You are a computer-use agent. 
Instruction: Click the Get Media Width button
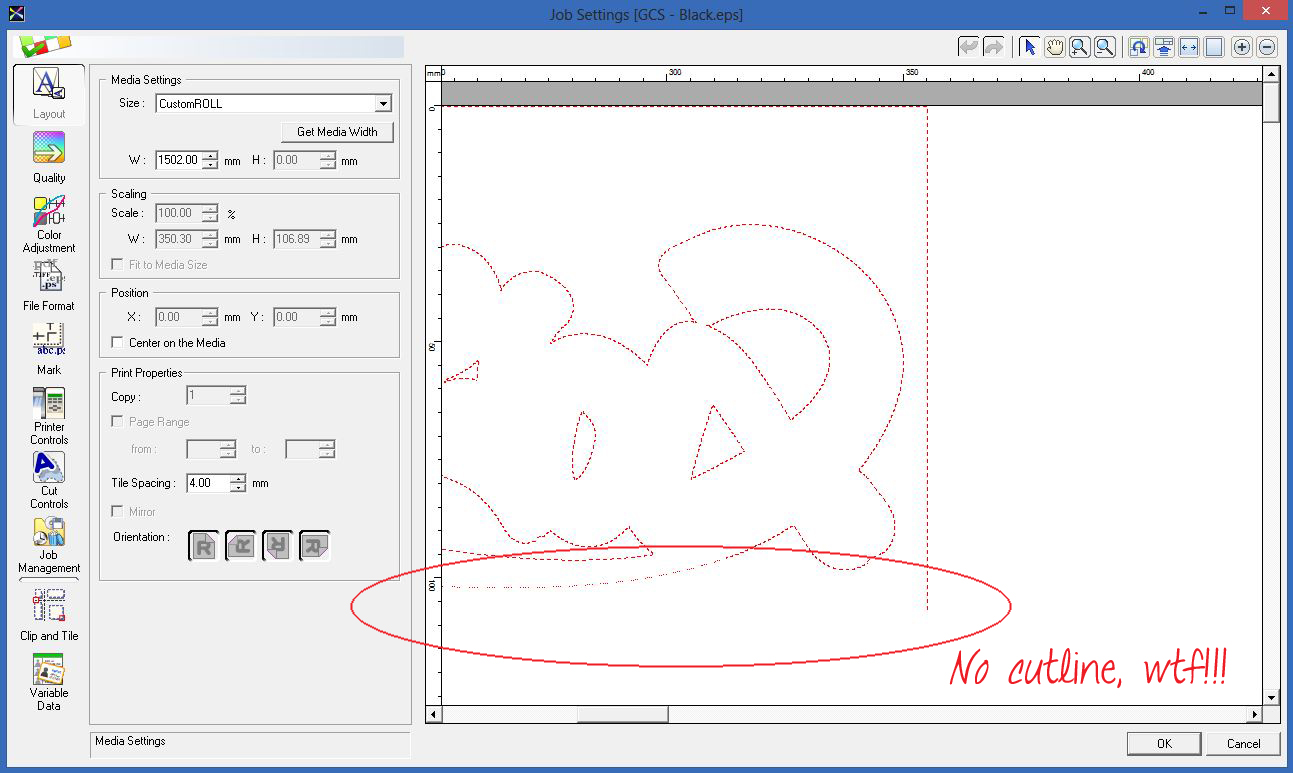[x=337, y=132]
